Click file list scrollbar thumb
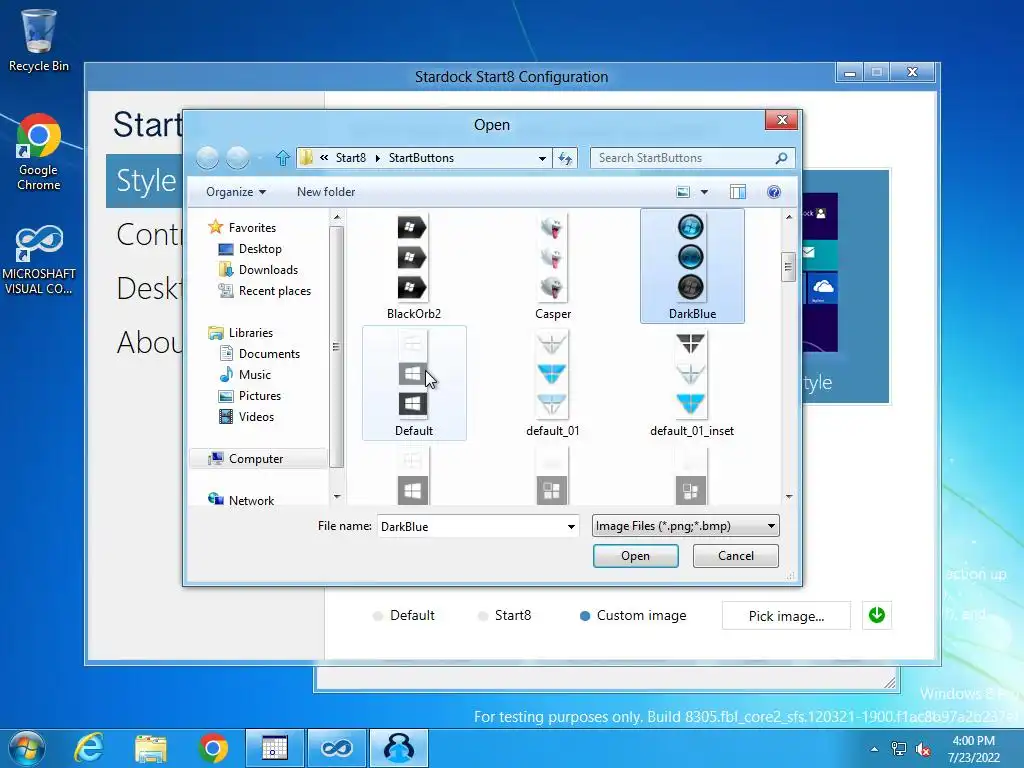Screen dimensions: 1024x768 [x=788, y=266]
